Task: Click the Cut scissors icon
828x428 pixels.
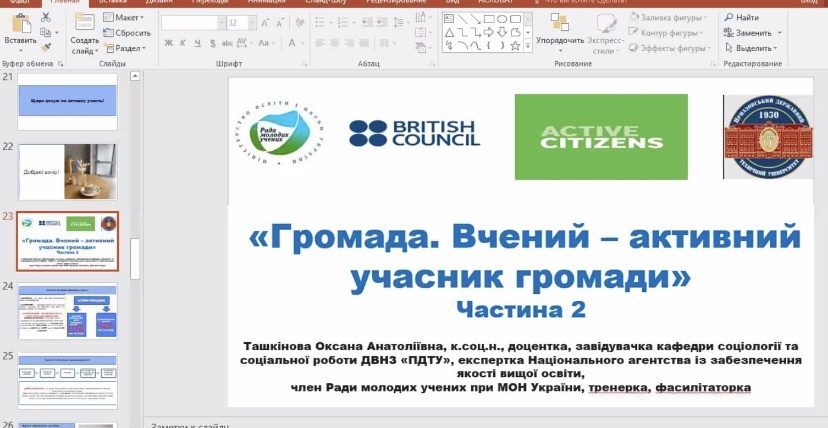Action: (47, 17)
